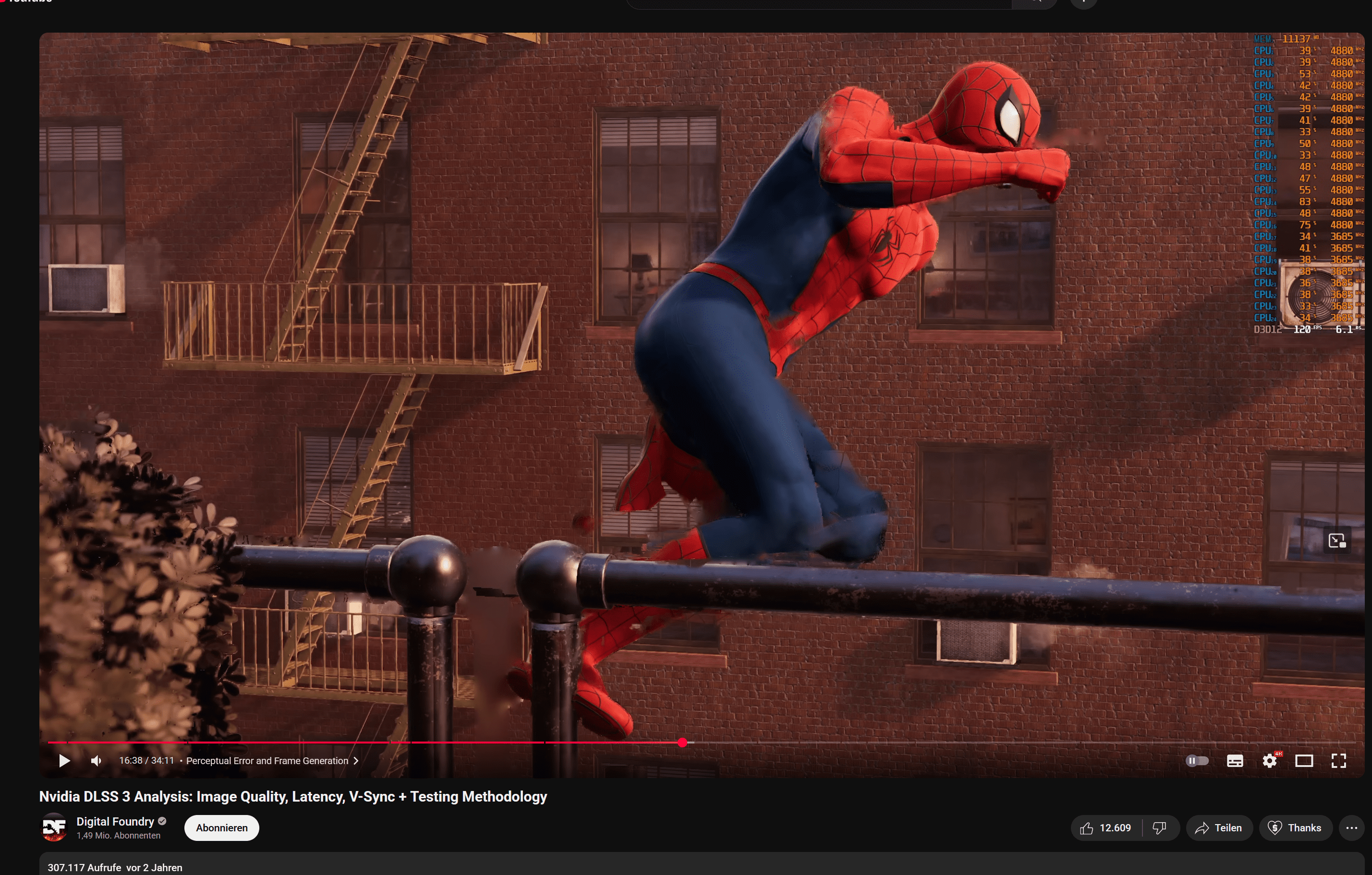This screenshot has height=875, width=1372.
Task: Switch to theater mode view
Action: point(1304,761)
